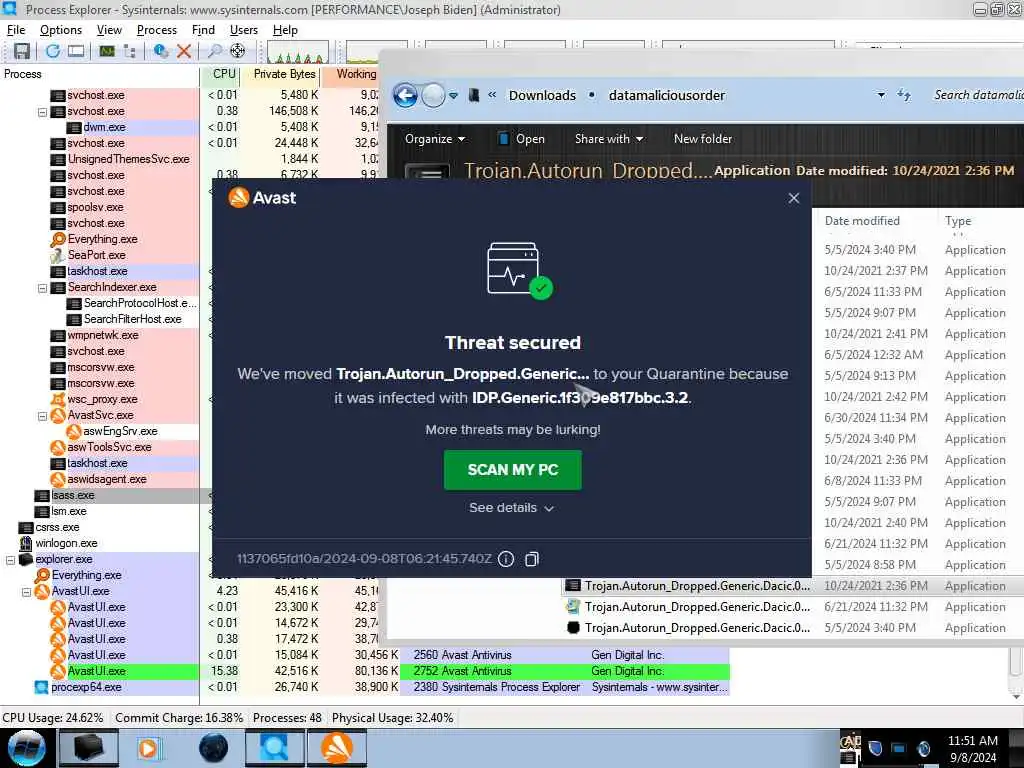The height and width of the screenshot is (768, 1024).
Task: Open the Process menu
Action: [x=157, y=30]
